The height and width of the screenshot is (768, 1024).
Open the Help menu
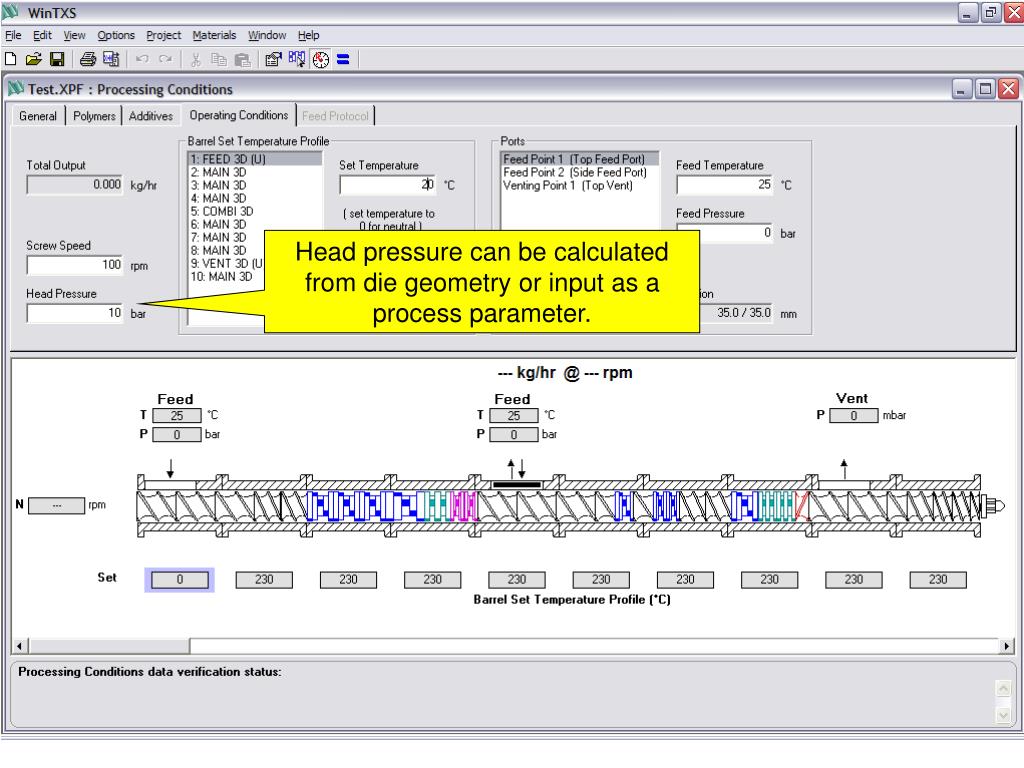[309, 35]
